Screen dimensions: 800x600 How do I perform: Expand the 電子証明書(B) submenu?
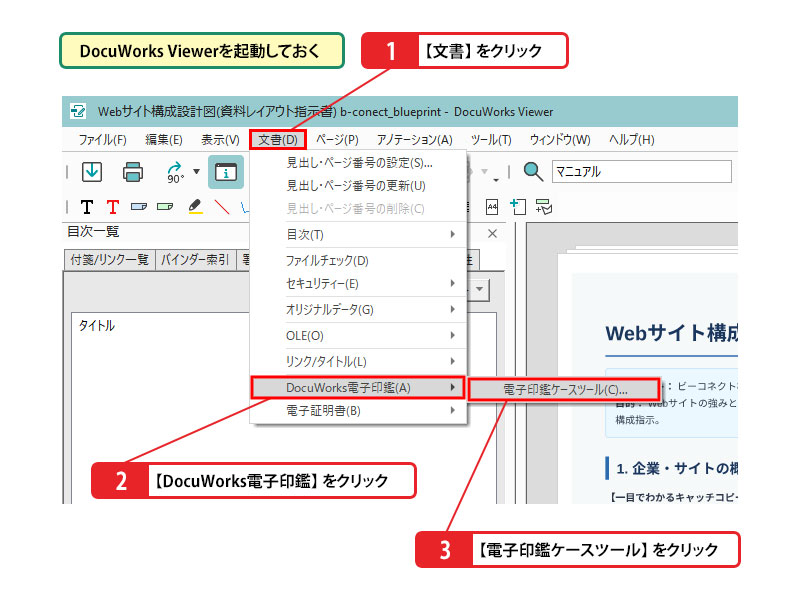point(359,411)
